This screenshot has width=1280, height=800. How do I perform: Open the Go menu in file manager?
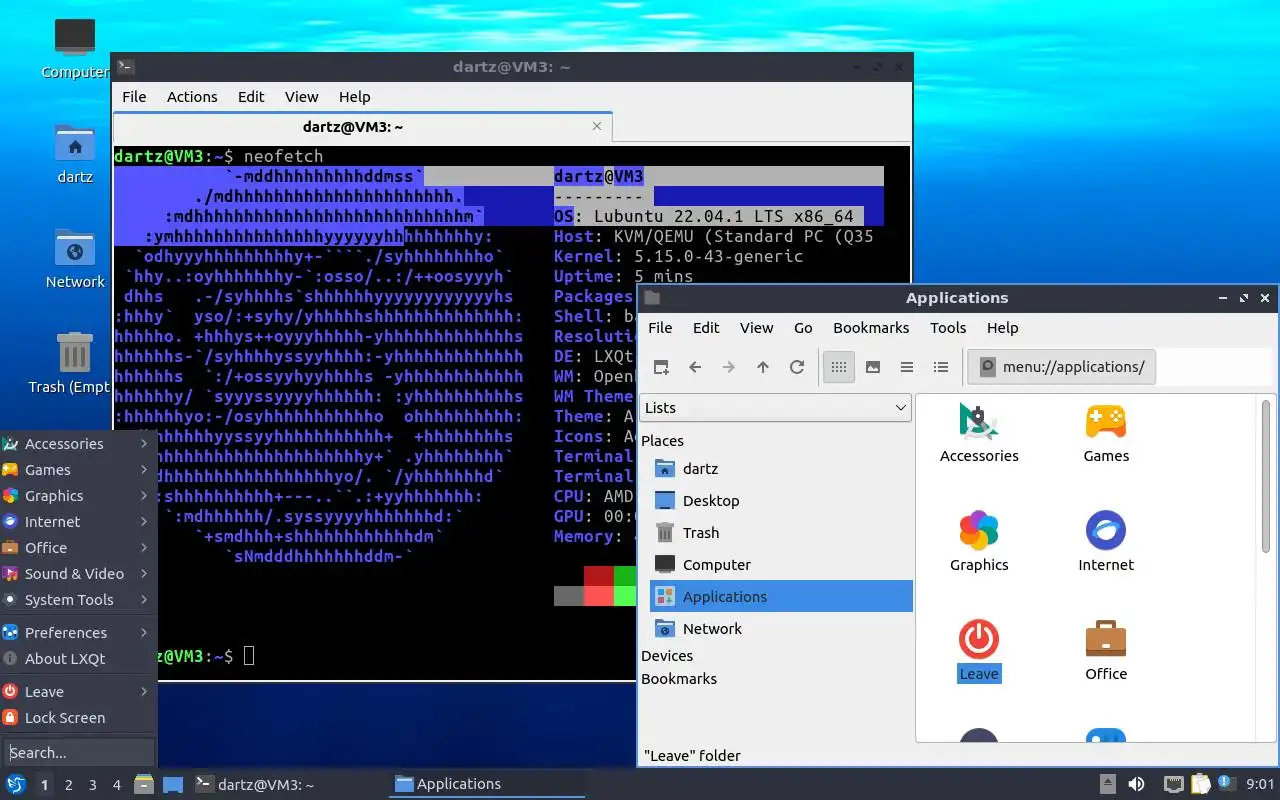point(803,328)
